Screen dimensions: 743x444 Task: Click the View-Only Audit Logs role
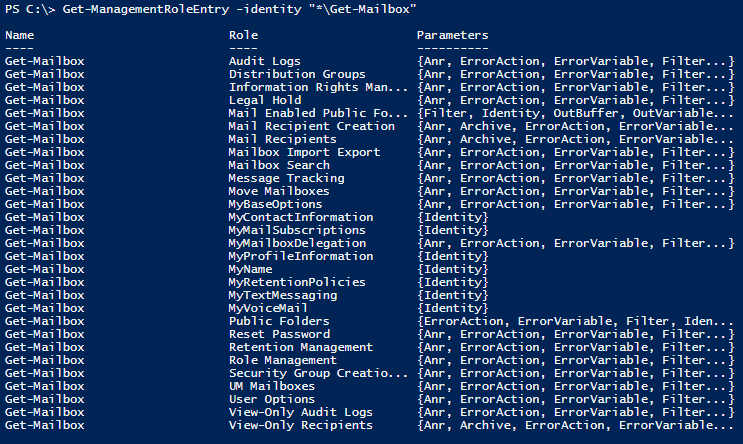[300, 412]
